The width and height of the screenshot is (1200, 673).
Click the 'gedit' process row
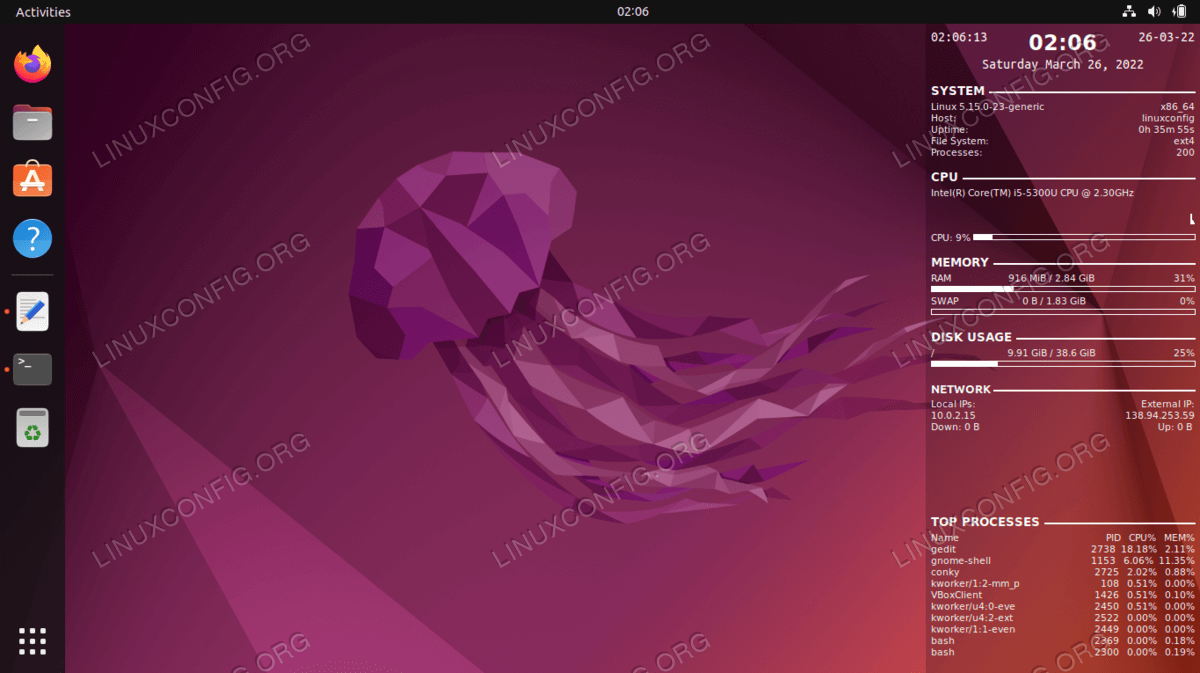click(x=1063, y=549)
